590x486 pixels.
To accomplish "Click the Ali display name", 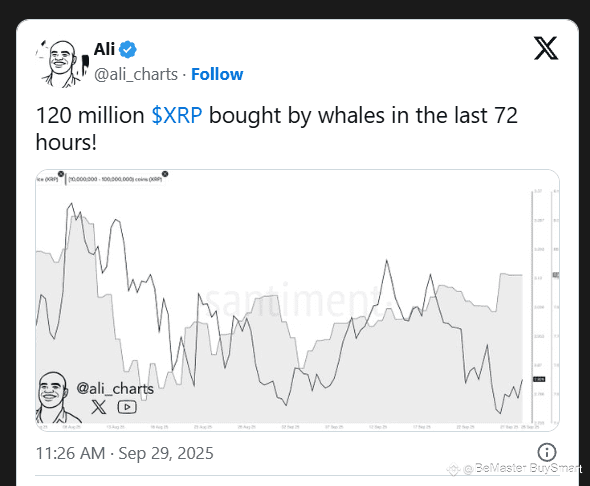I will tap(104, 49).
